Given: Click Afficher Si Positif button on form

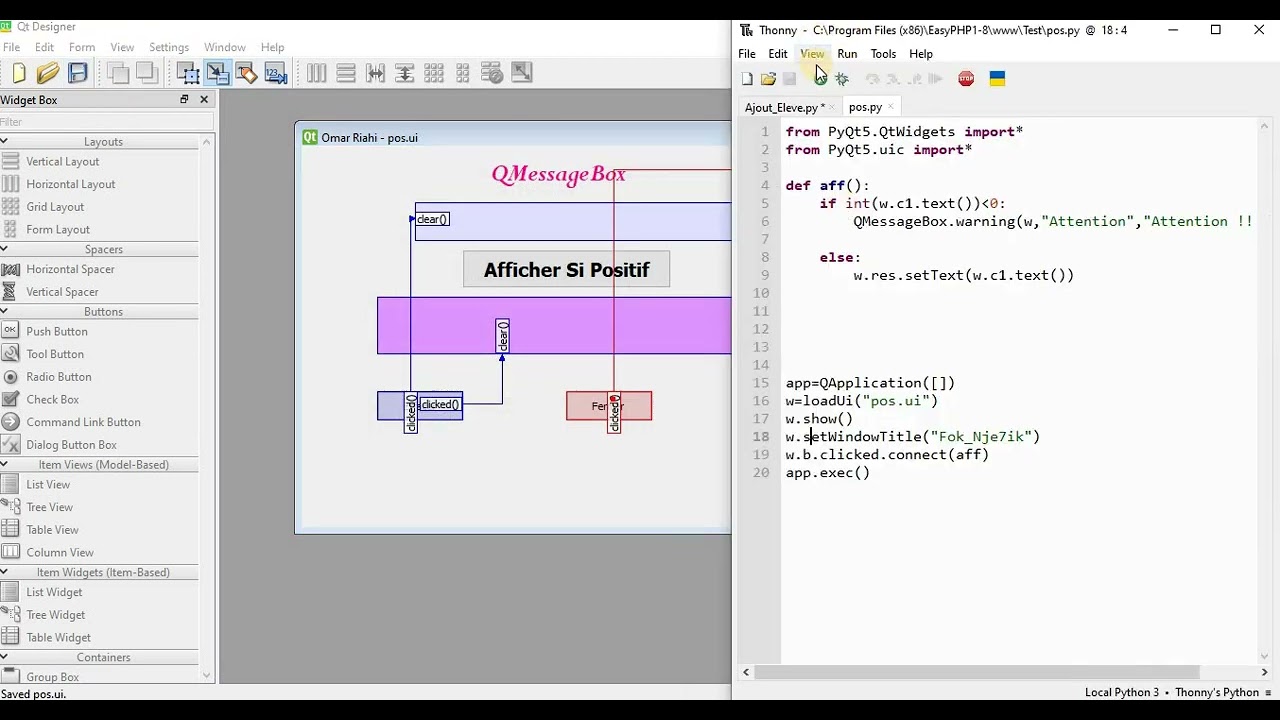Looking at the screenshot, I should coord(566,270).
